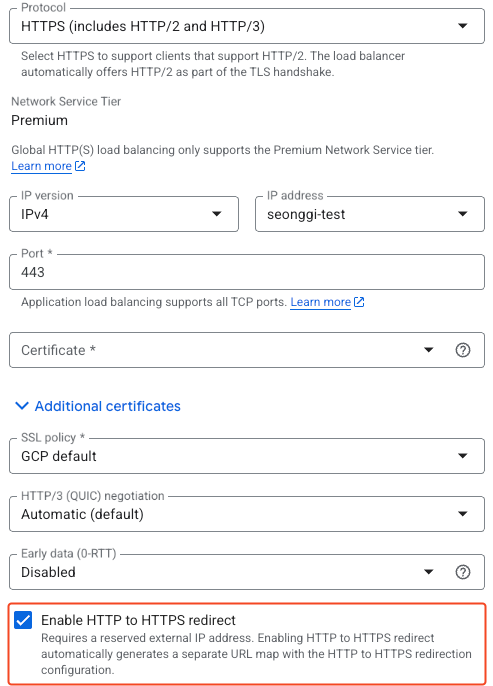Open the GCP default SSL policy box
Viewport: 493px width, 686px height.
click(247, 456)
